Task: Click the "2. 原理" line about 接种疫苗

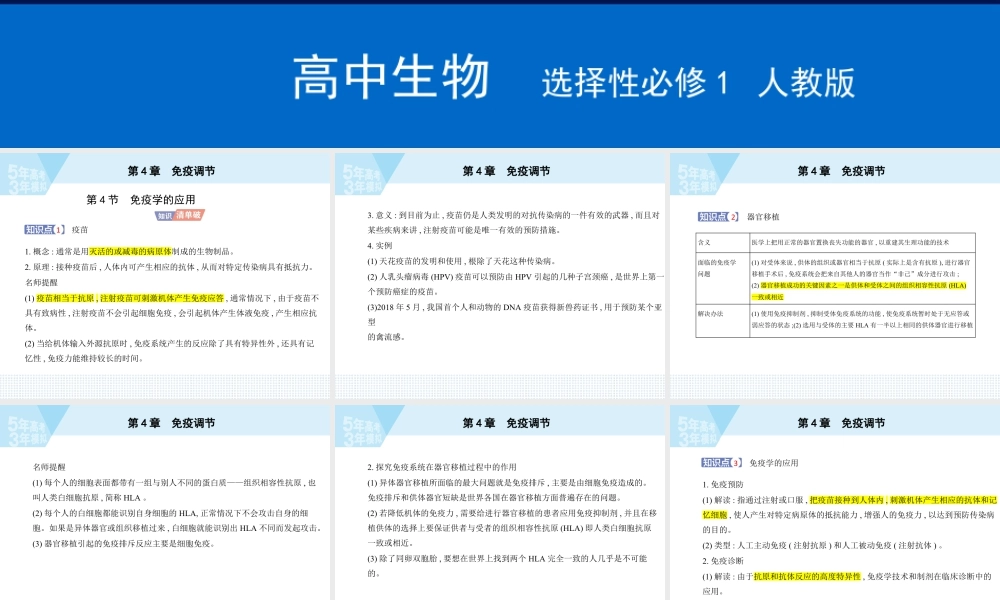Action: click(x=169, y=267)
